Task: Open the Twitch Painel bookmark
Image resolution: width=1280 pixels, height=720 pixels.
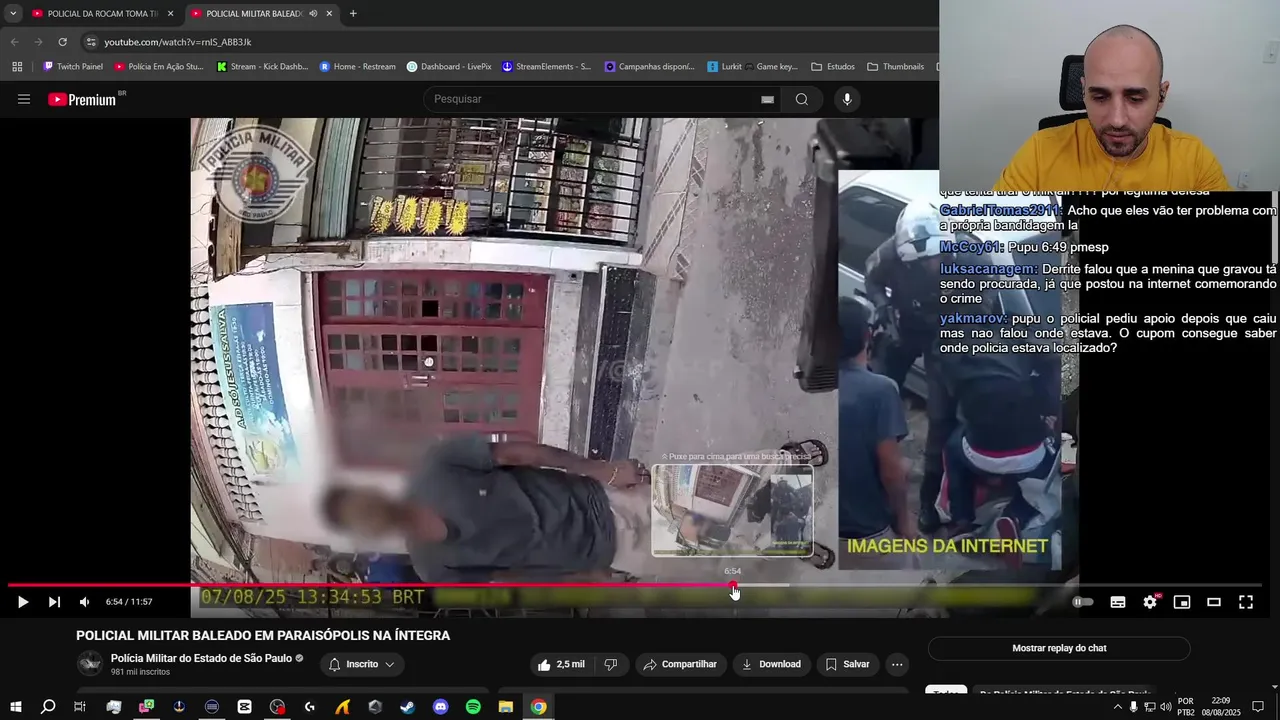Action: point(73,67)
